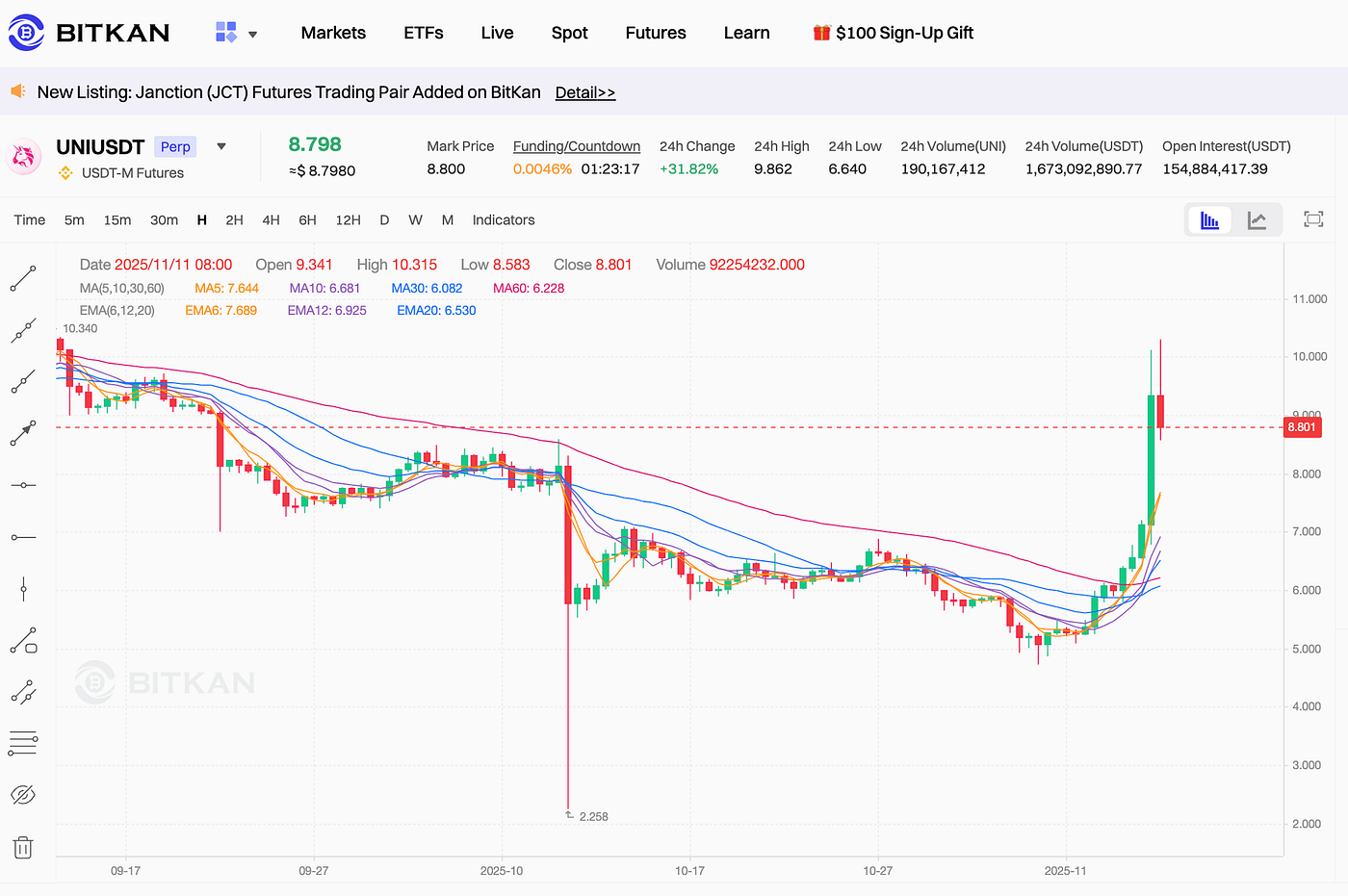Open the Indicators panel
The width and height of the screenshot is (1348, 896).
(x=504, y=220)
